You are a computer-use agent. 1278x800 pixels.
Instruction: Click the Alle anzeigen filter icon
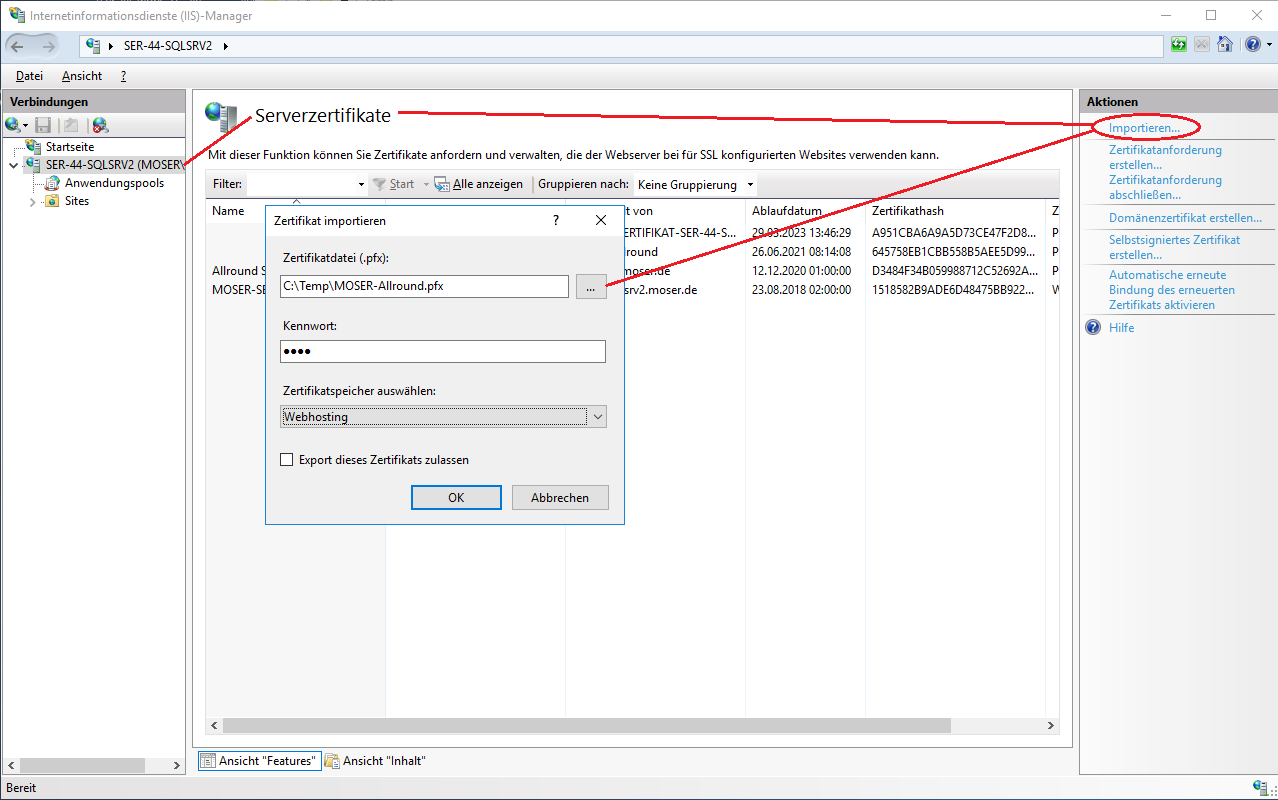click(442, 185)
